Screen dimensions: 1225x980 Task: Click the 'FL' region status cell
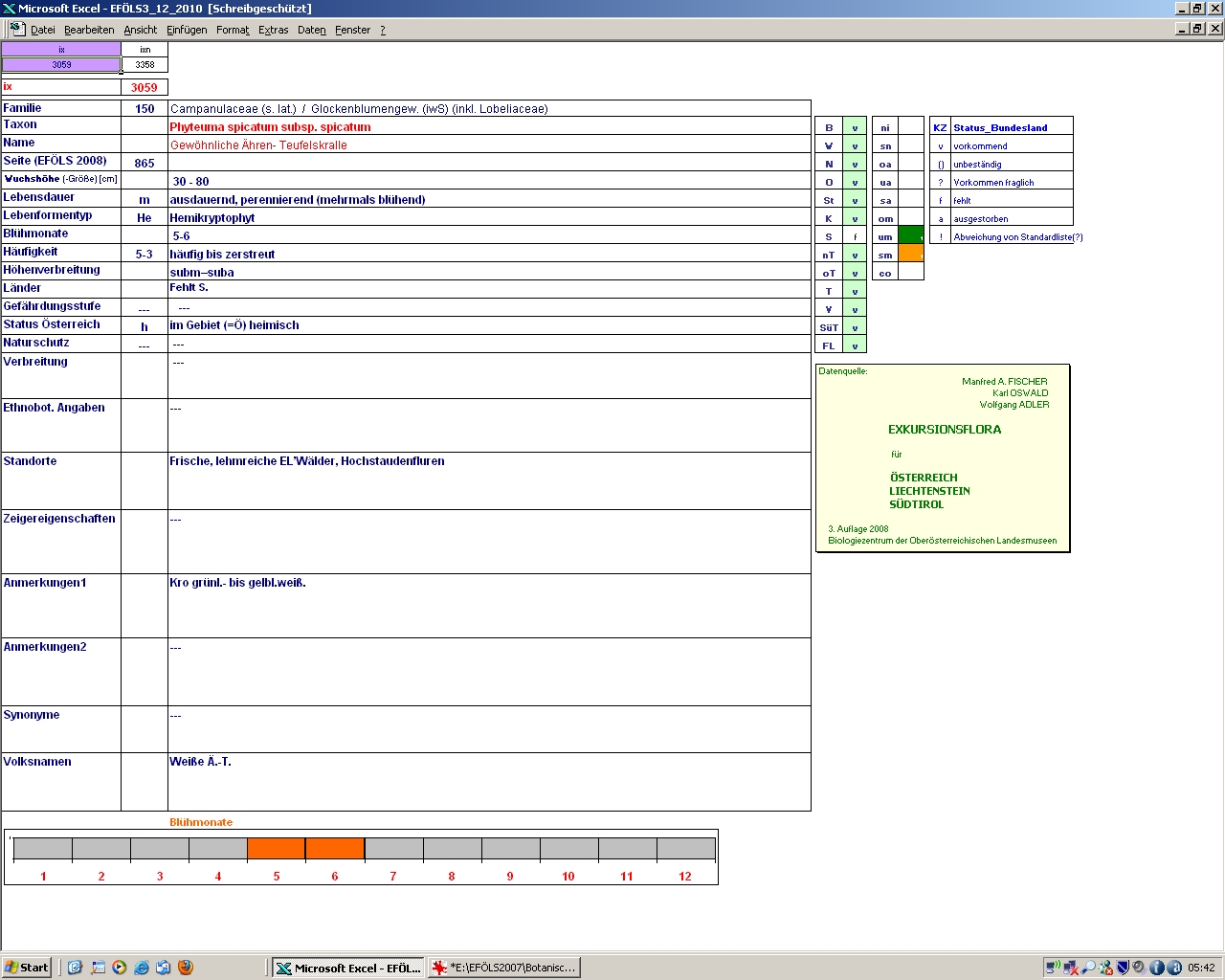click(855, 345)
